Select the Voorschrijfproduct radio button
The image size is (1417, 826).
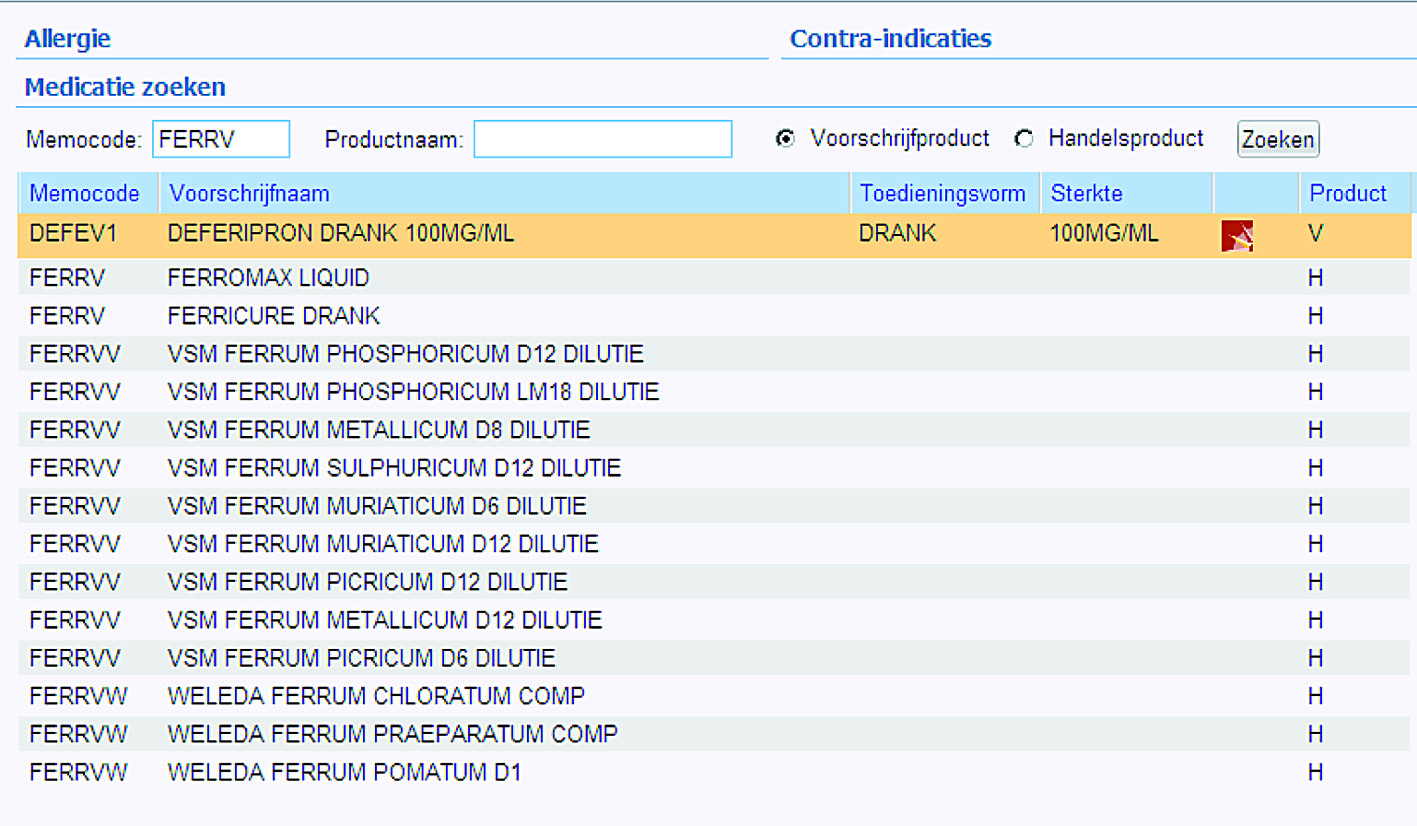coord(786,139)
